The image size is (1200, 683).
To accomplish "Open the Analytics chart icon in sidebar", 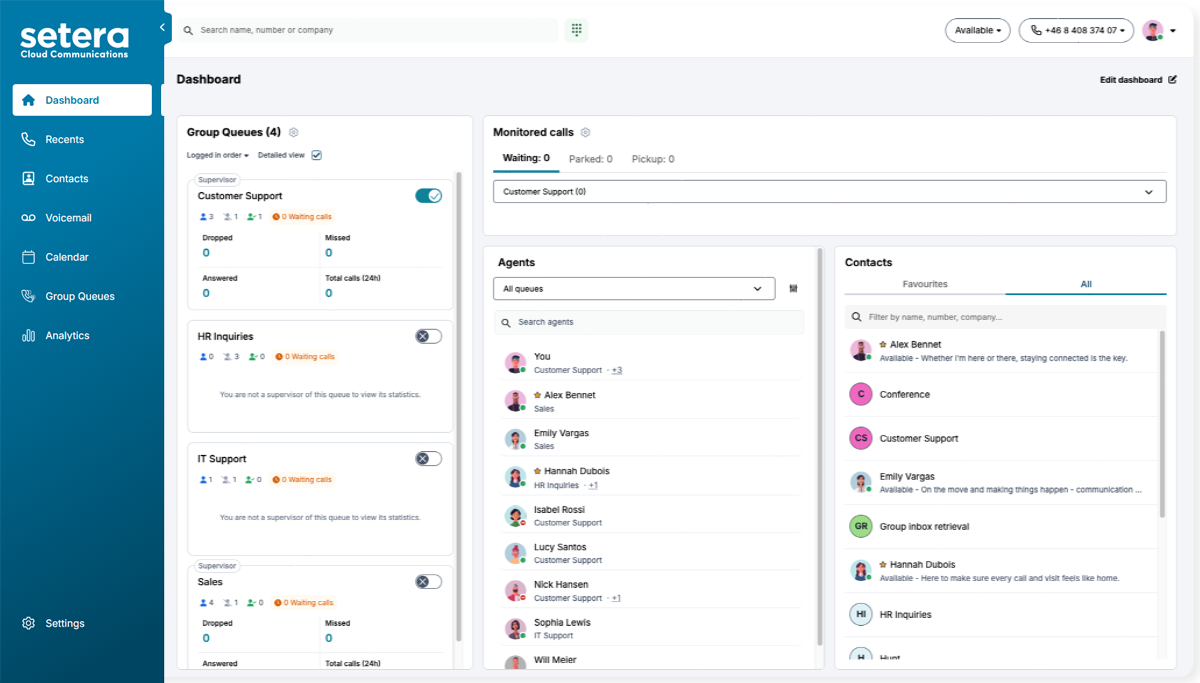I will [x=28, y=336].
